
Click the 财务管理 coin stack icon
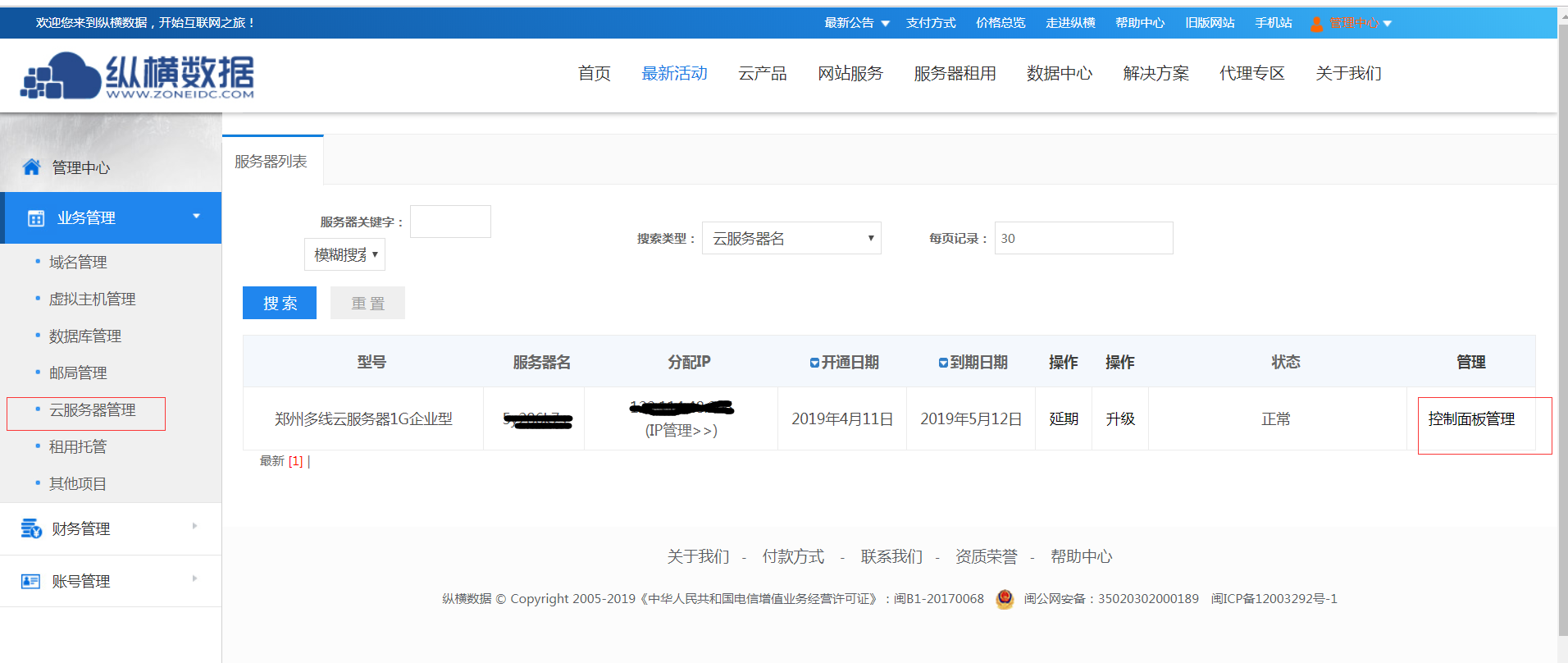pos(31,528)
